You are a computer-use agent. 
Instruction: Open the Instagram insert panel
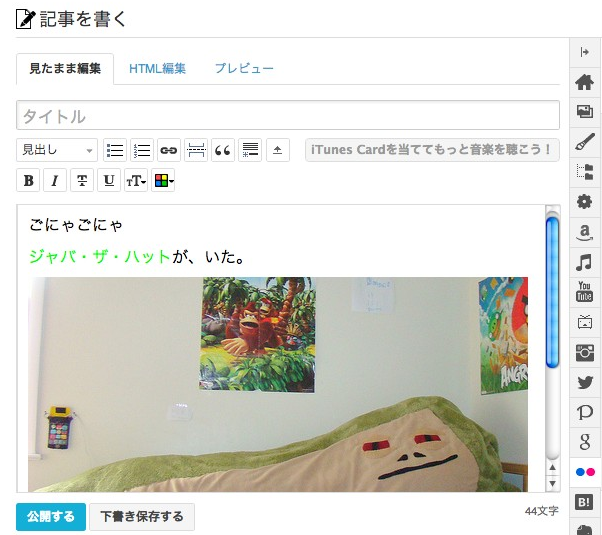pos(585,352)
